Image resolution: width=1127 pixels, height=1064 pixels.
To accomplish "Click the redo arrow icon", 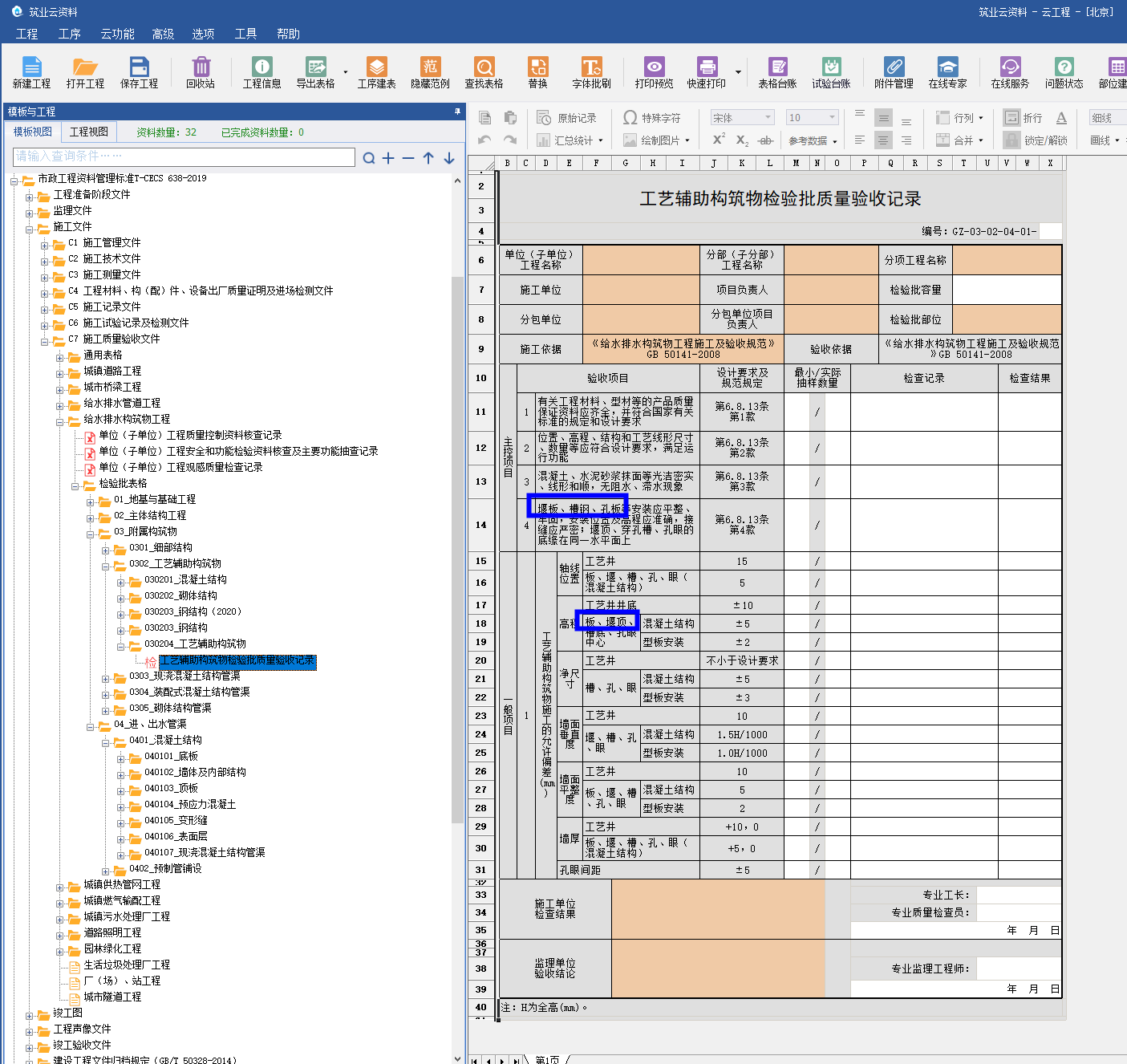I will [x=510, y=140].
